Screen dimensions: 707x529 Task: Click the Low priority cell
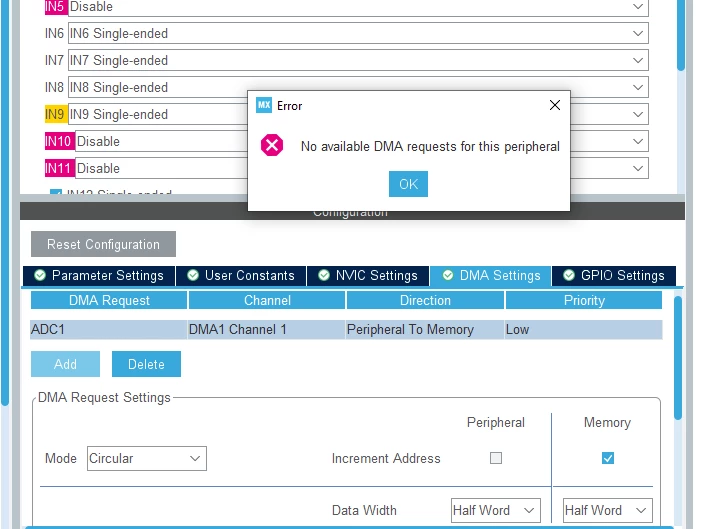coord(583,330)
